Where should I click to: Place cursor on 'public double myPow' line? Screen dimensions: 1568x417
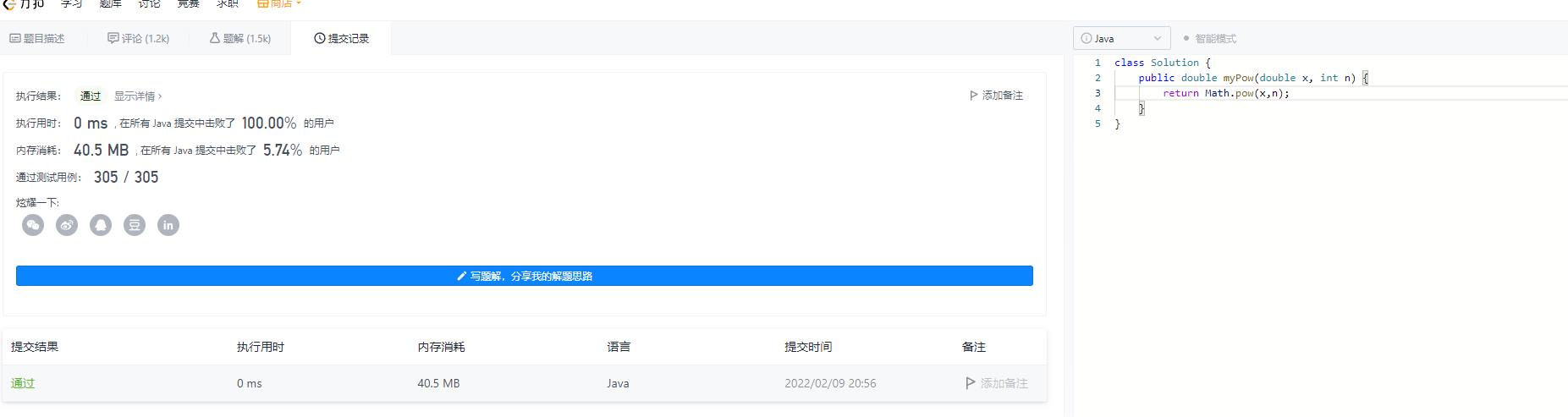coord(1252,78)
